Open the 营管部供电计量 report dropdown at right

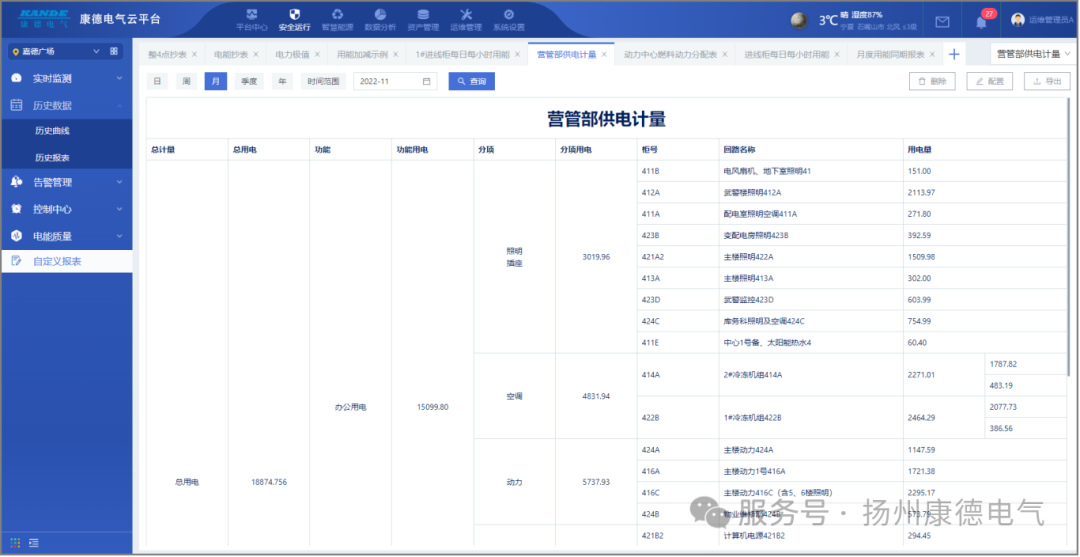pos(1033,54)
